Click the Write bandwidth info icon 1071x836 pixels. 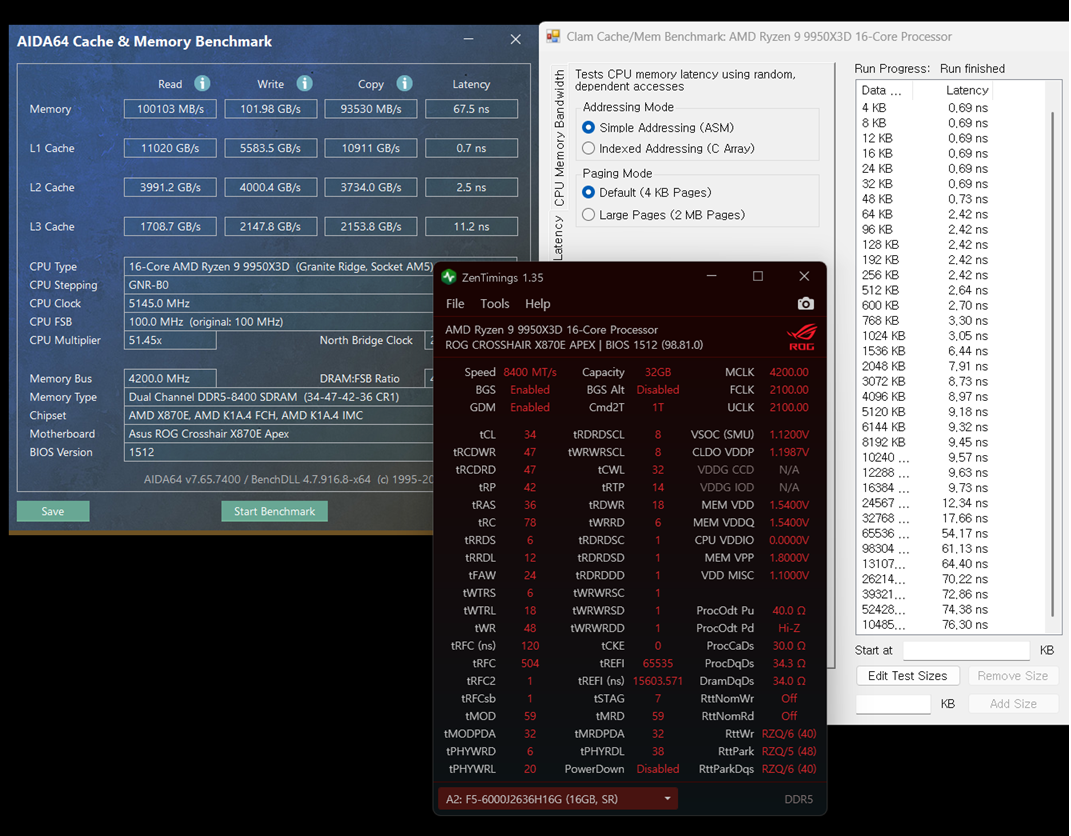tap(305, 84)
